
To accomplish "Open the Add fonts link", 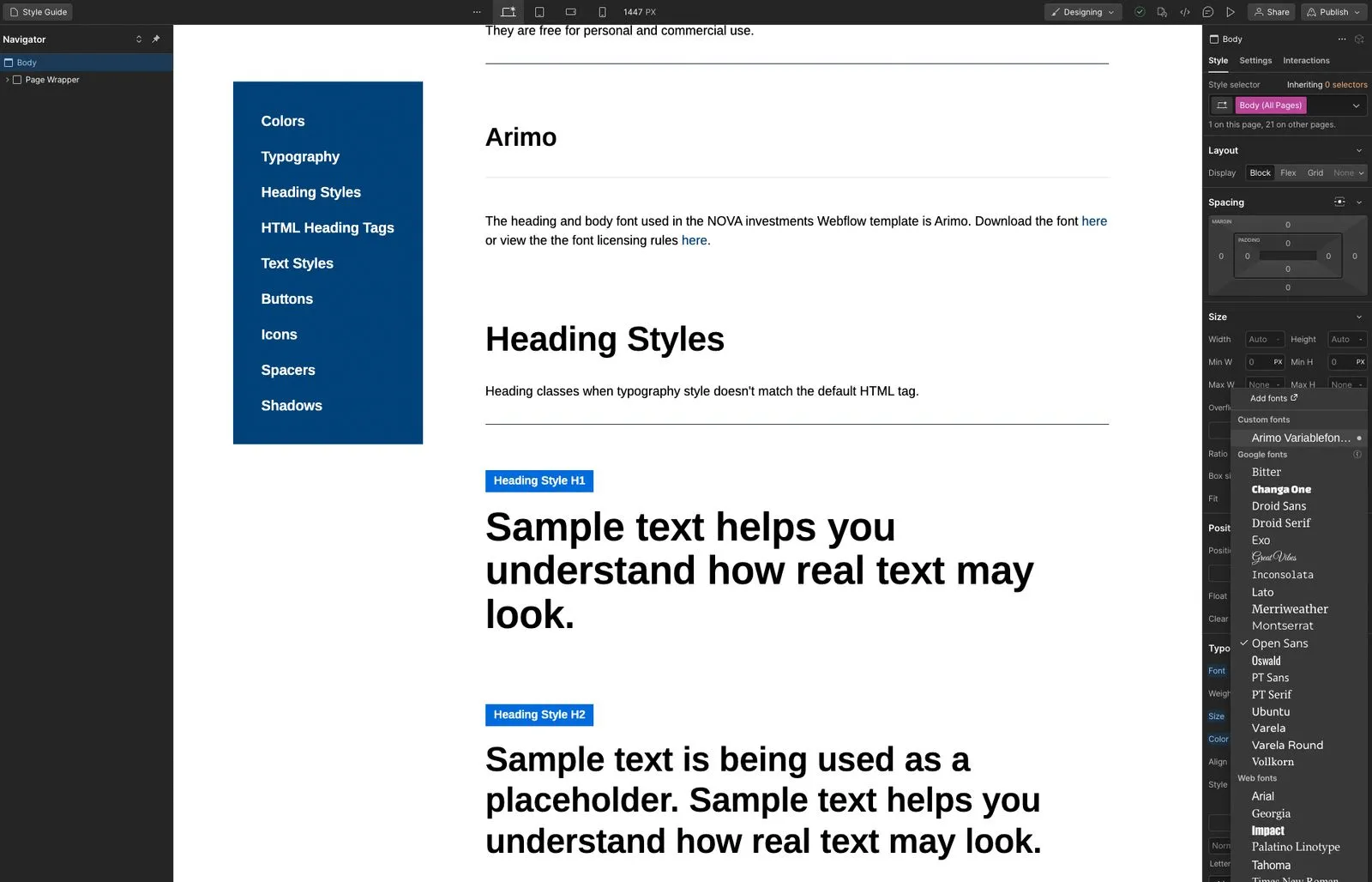I will [x=1270, y=398].
